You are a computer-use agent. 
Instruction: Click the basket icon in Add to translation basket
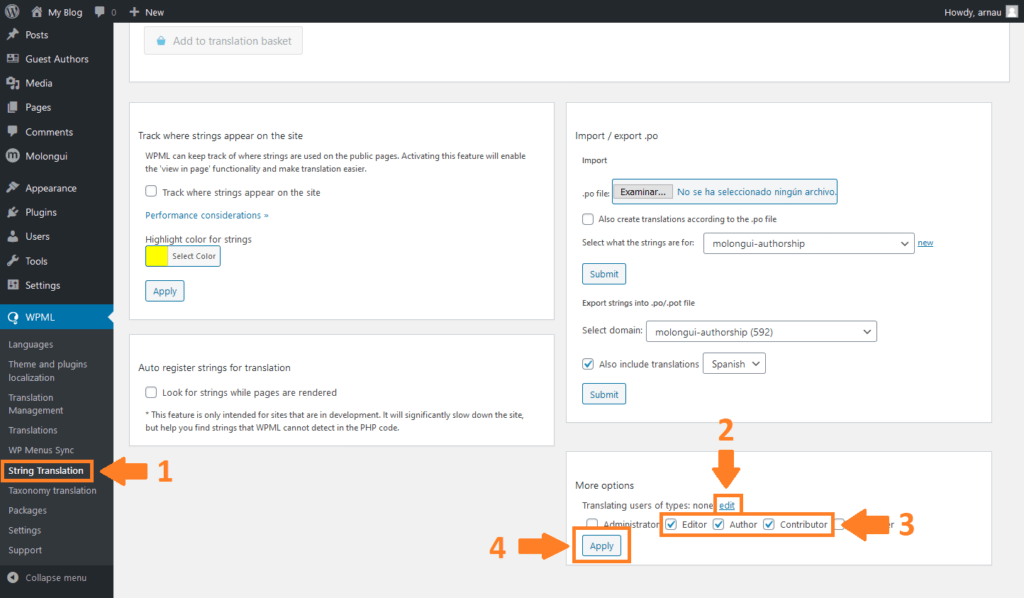point(161,40)
